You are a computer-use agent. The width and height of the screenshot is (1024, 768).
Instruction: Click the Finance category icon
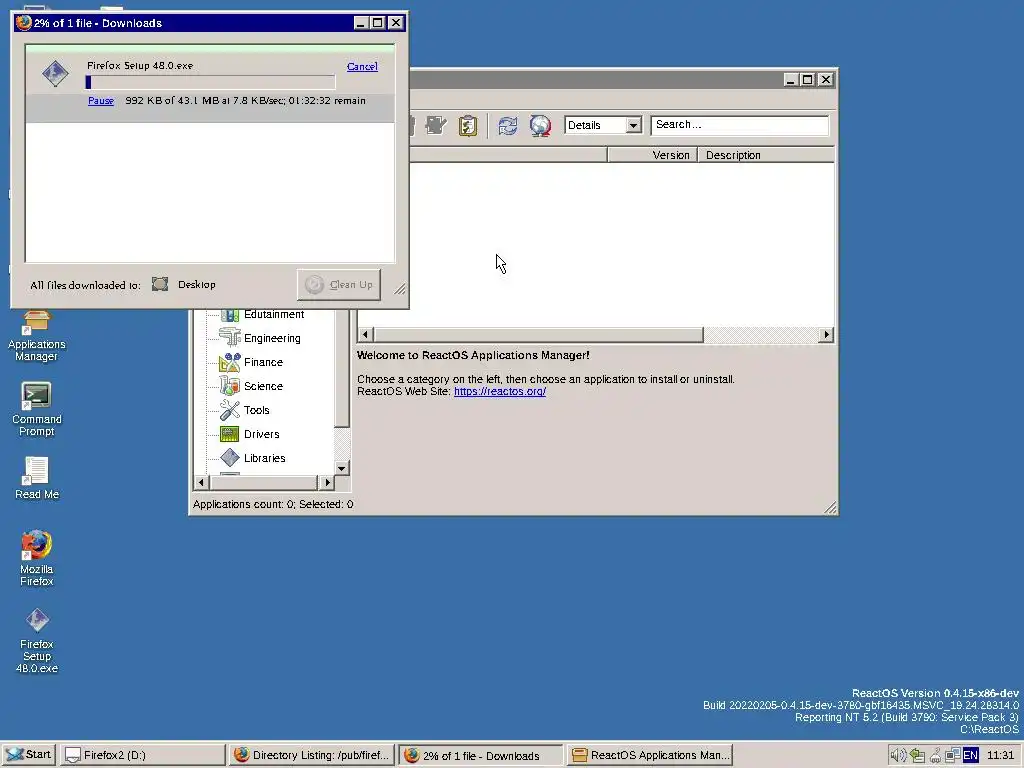point(230,362)
